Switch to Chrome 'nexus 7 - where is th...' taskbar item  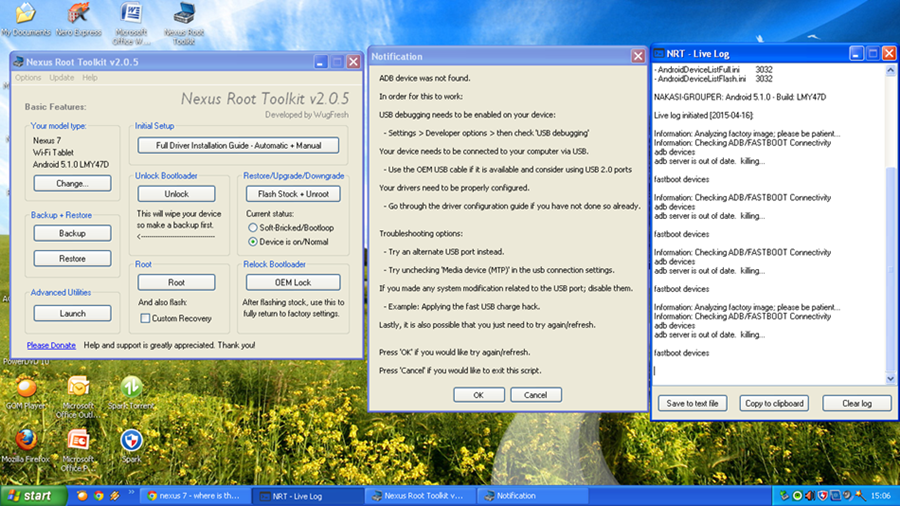coord(197,496)
